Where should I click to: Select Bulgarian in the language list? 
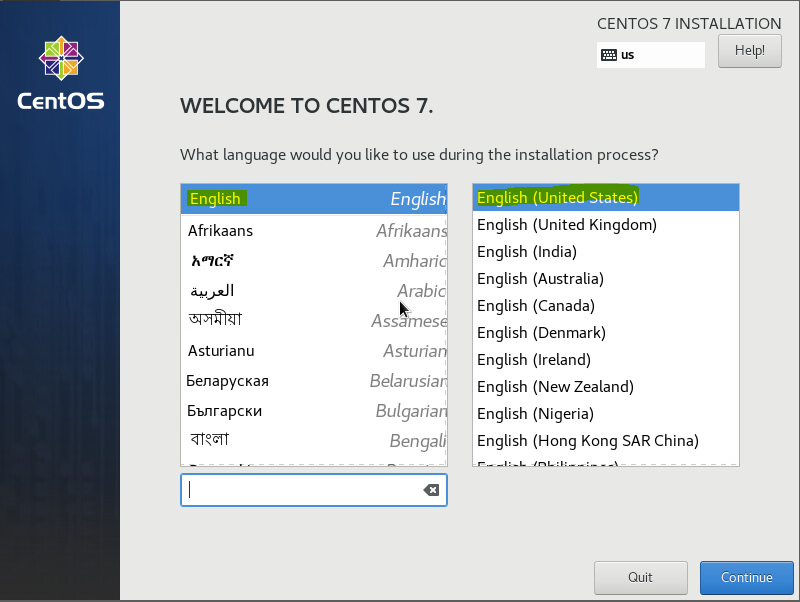pos(313,411)
